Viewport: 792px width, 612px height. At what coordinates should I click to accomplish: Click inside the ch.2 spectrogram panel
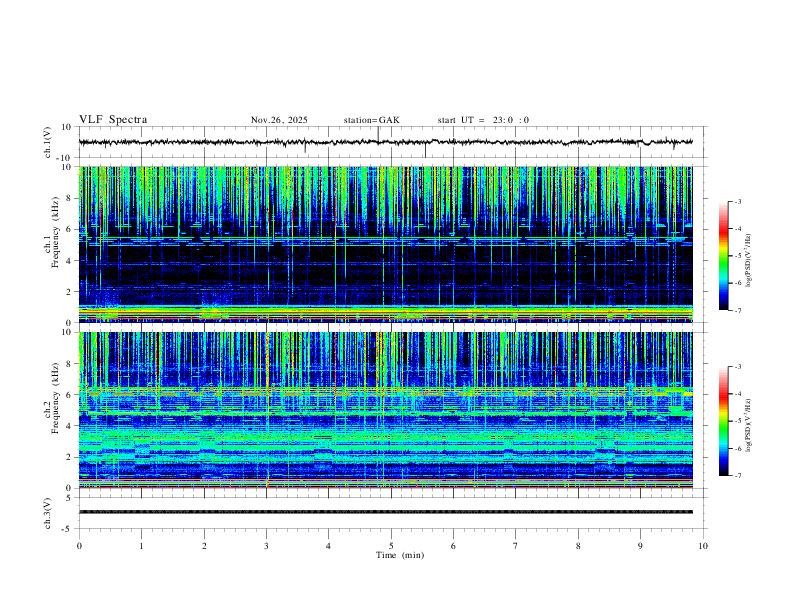386,410
